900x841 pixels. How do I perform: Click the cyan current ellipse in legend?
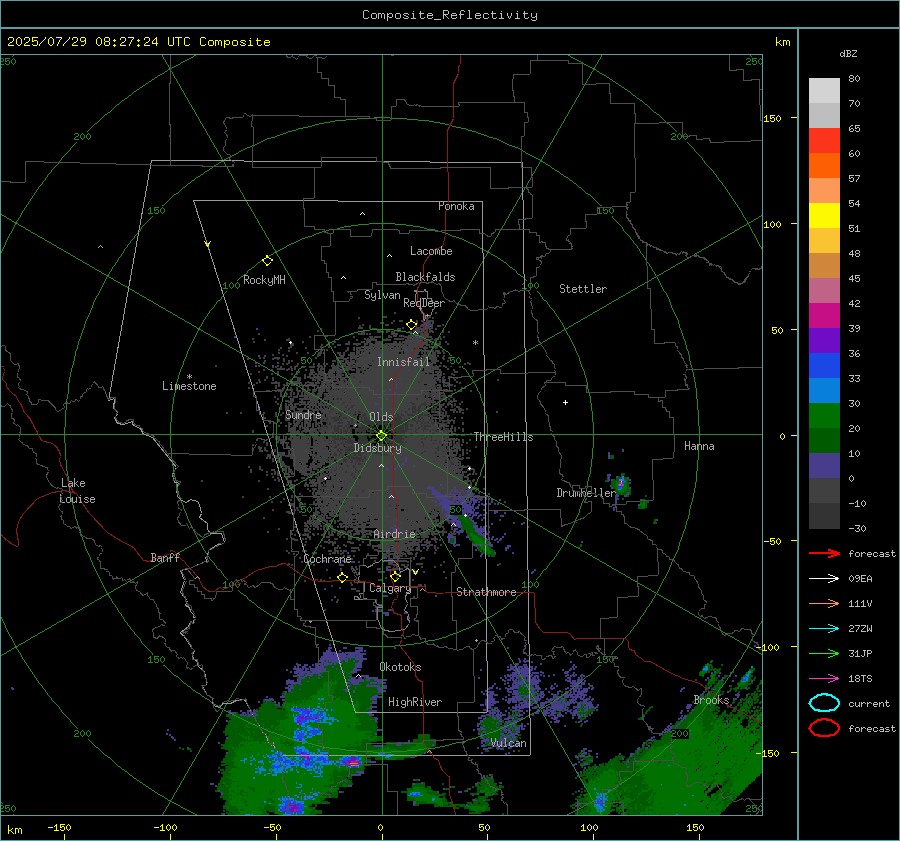pos(824,703)
